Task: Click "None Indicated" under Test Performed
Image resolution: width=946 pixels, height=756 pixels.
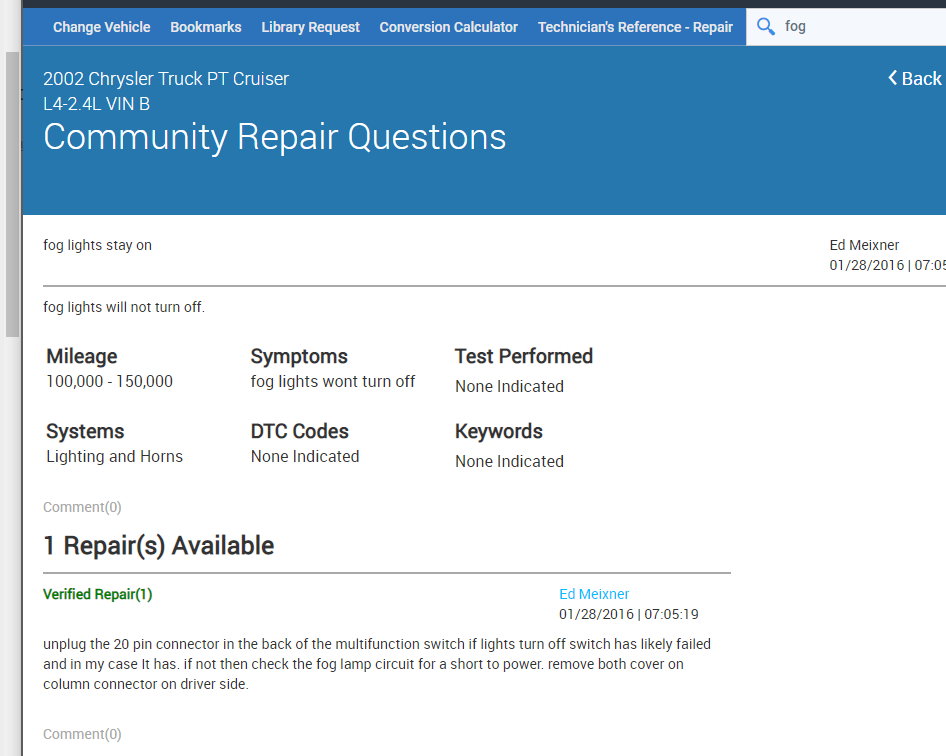Action: pos(509,387)
